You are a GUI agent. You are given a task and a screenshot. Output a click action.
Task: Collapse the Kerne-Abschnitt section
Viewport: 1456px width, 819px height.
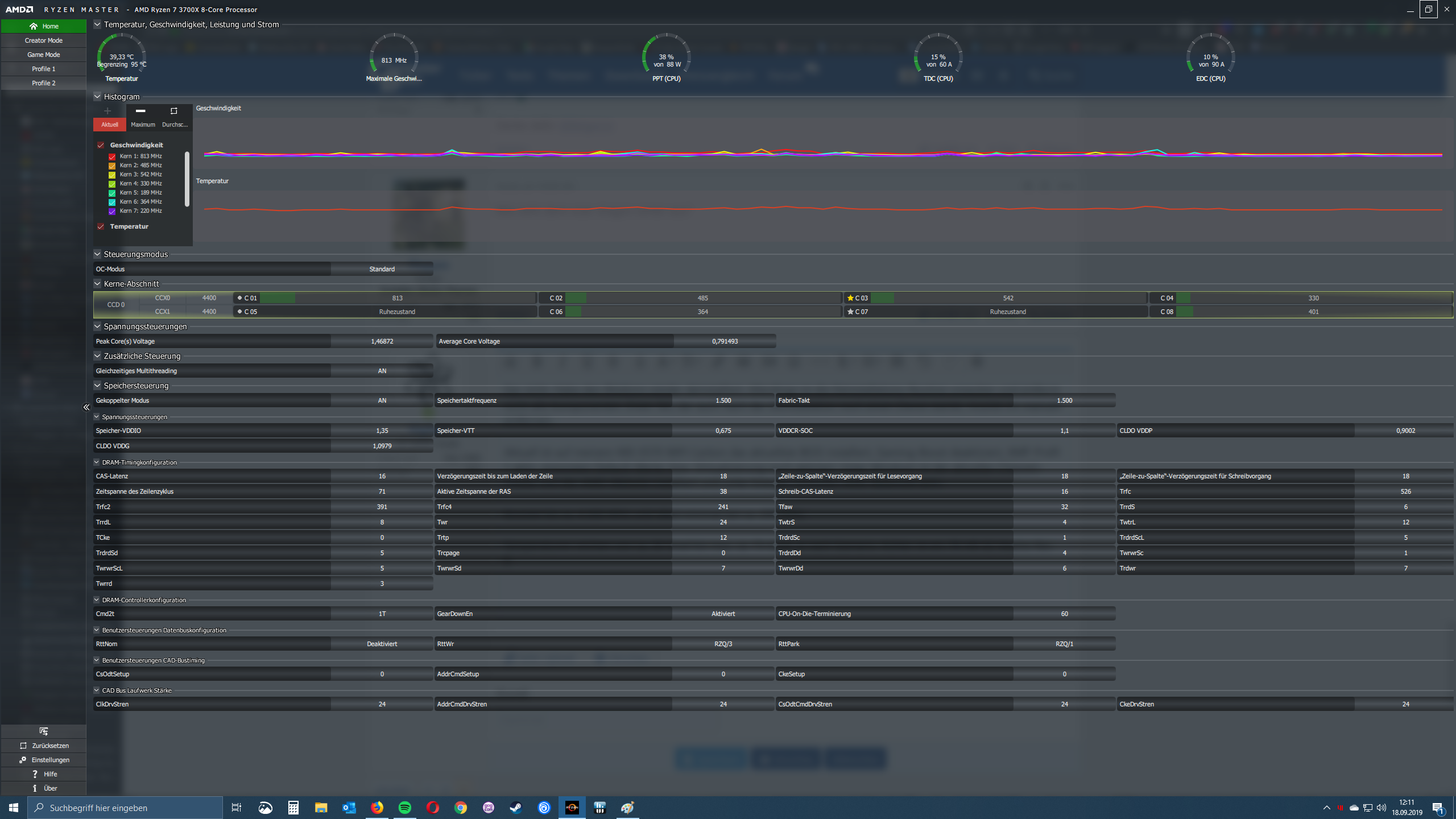97,284
